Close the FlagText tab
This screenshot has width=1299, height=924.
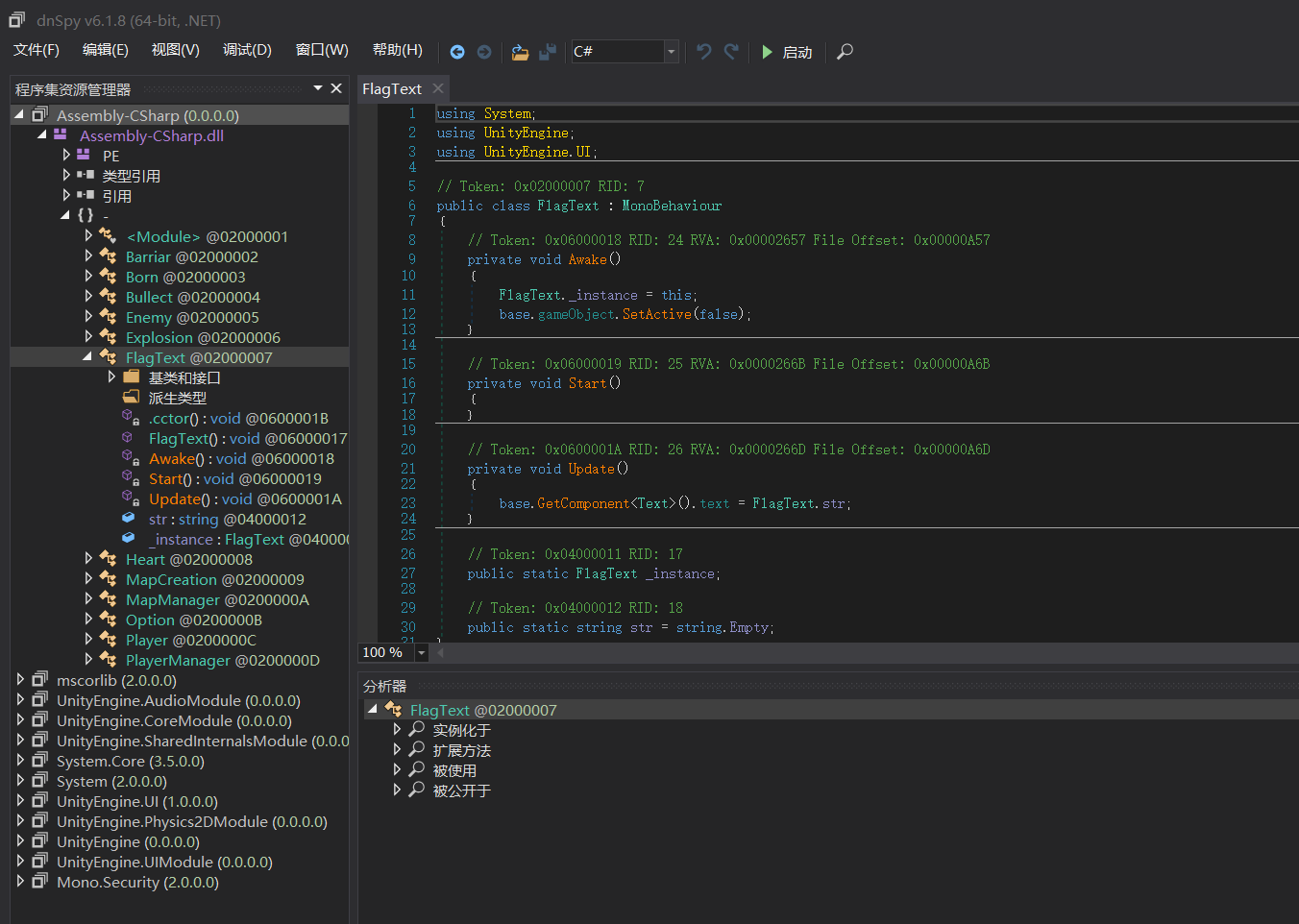click(438, 88)
